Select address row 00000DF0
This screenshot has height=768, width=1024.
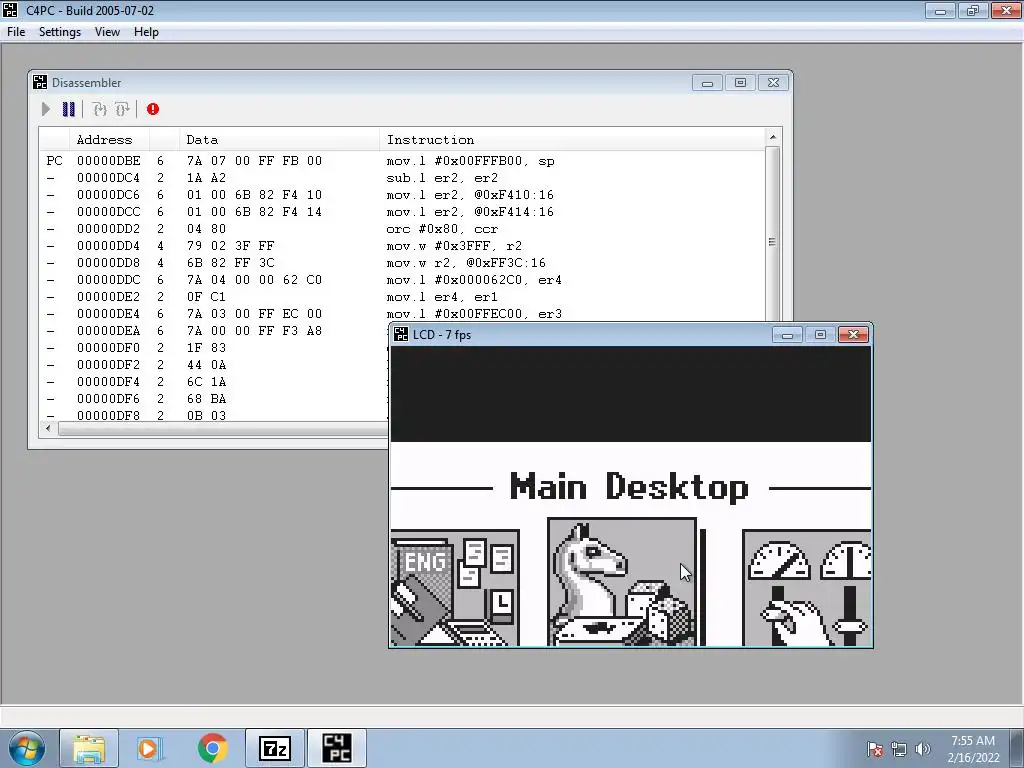point(214,347)
